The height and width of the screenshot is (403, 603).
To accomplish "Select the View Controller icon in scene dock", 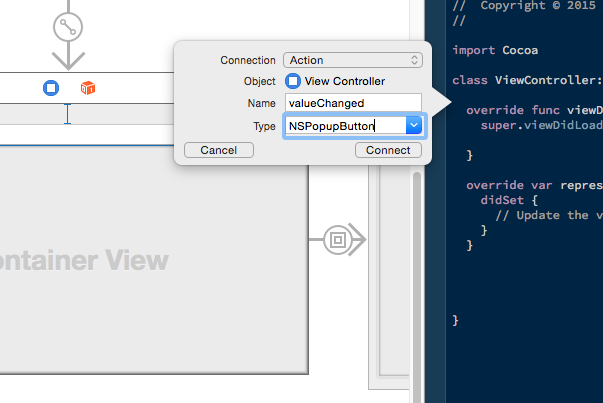I will (x=51, y=88).
